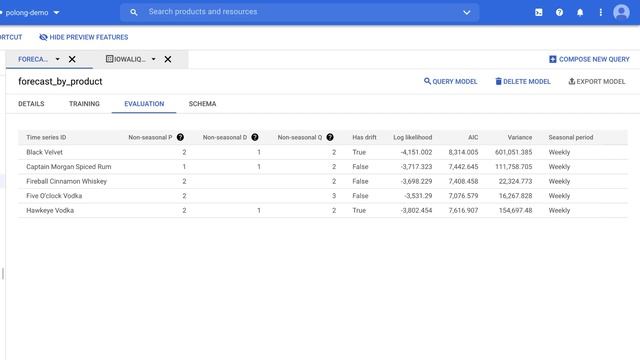640x360 pixels.
Task: Open the Schema tab
Action: coord(202,104)
